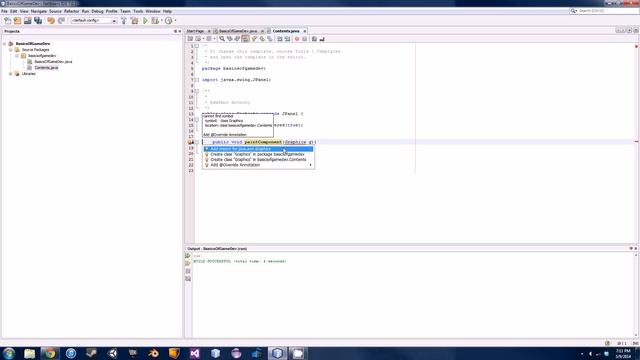Click the Undo toolbar icon
The height and width of the screenshot is (360, 640).
[51, 20]
